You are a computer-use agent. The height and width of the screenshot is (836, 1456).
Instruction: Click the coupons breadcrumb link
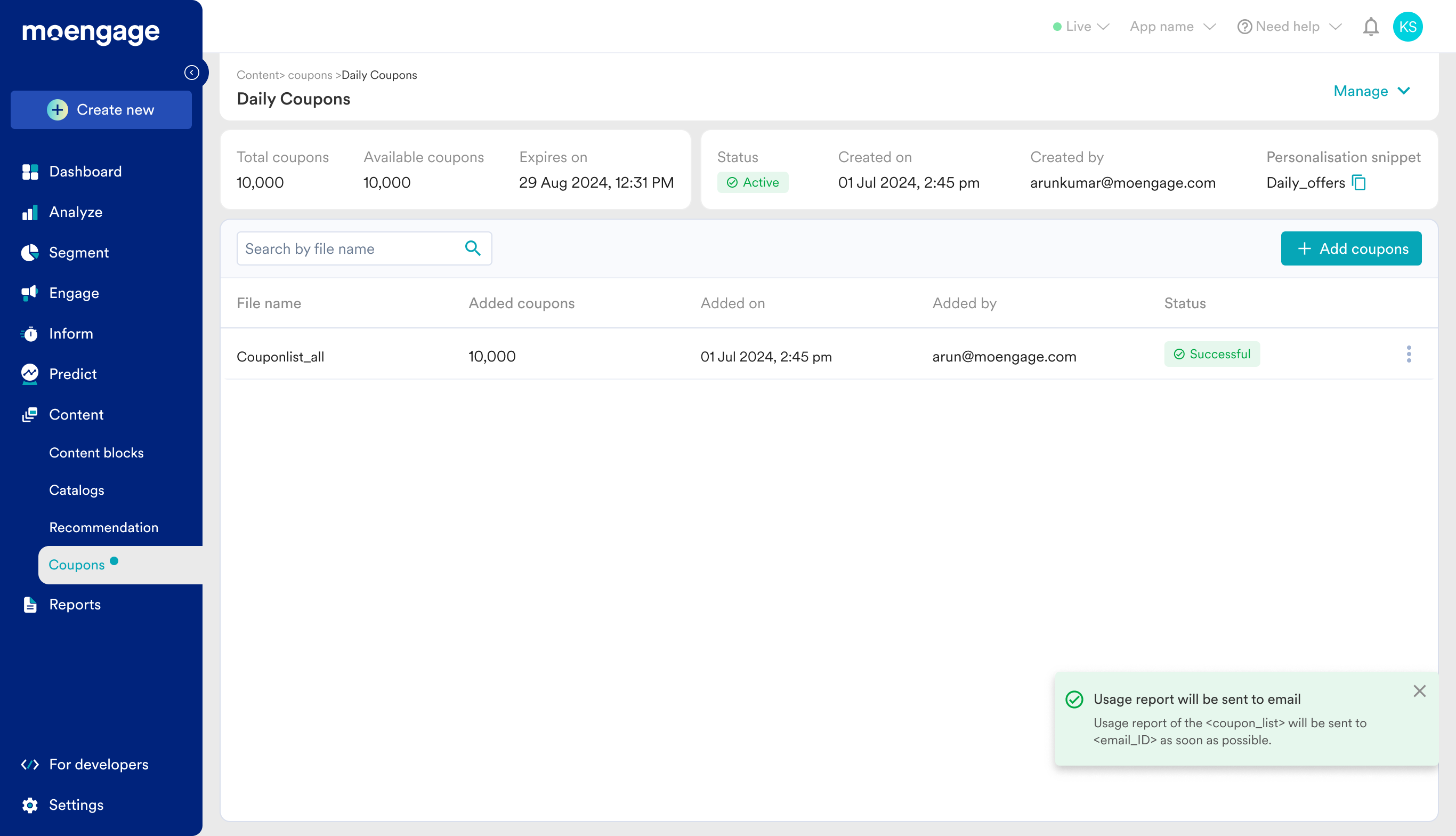point(310,75)
